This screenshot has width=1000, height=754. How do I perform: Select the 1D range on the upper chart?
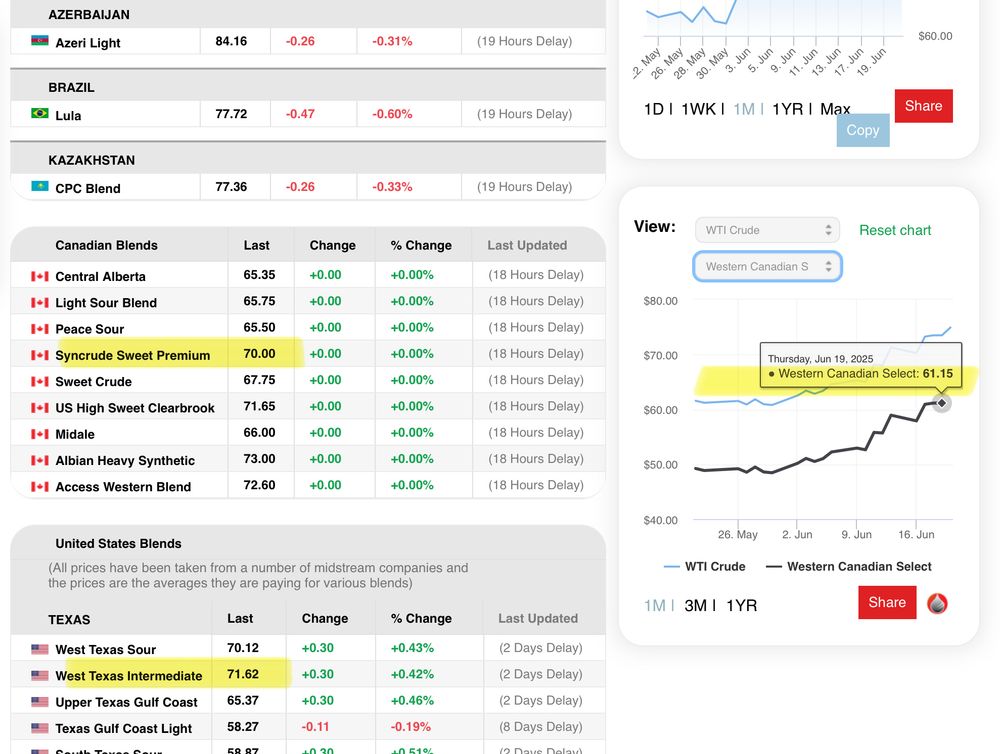point(654,109)
